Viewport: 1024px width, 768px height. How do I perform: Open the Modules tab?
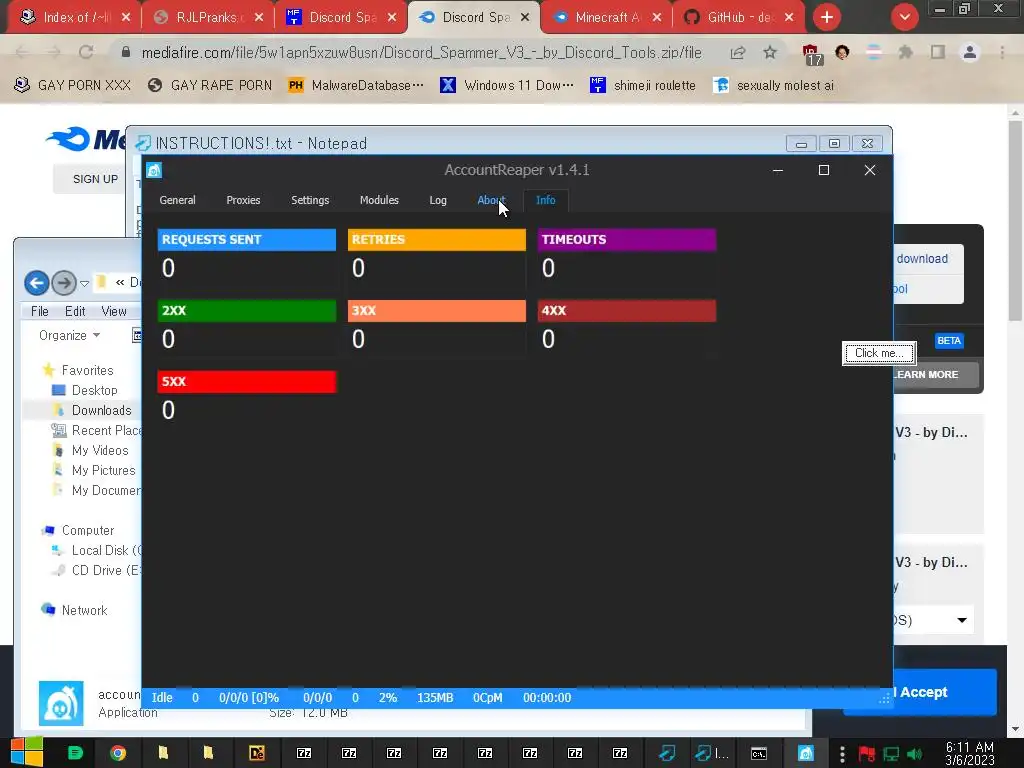(x=379, y=200)
